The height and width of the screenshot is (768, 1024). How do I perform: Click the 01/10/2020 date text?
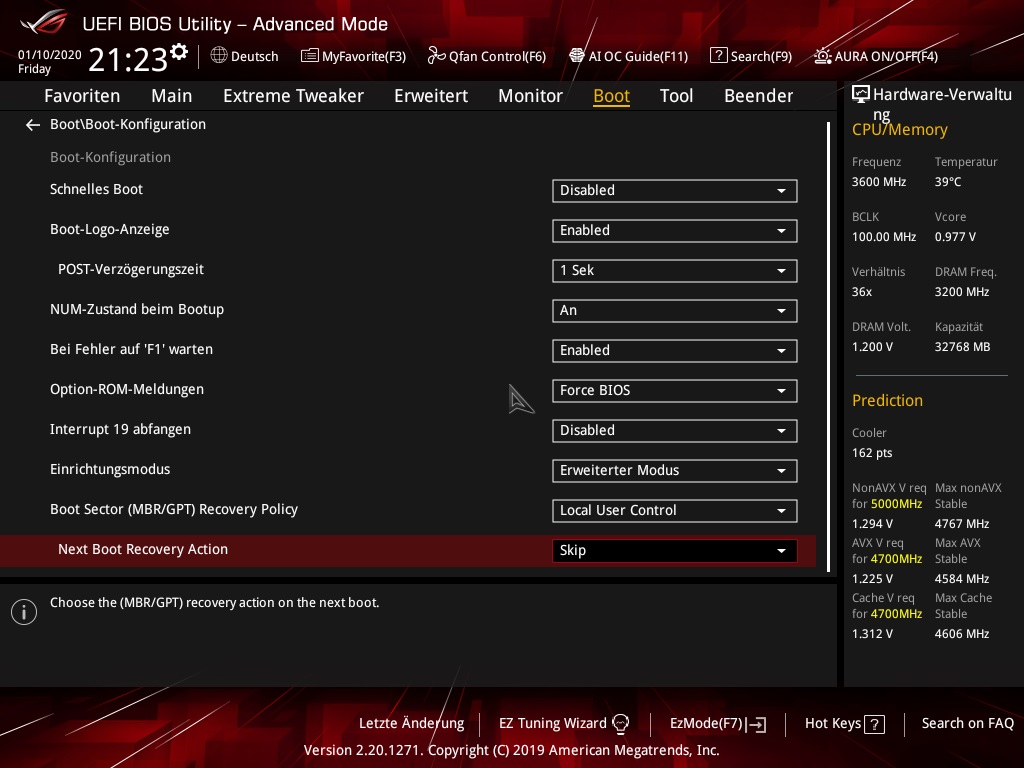[50, 55]
